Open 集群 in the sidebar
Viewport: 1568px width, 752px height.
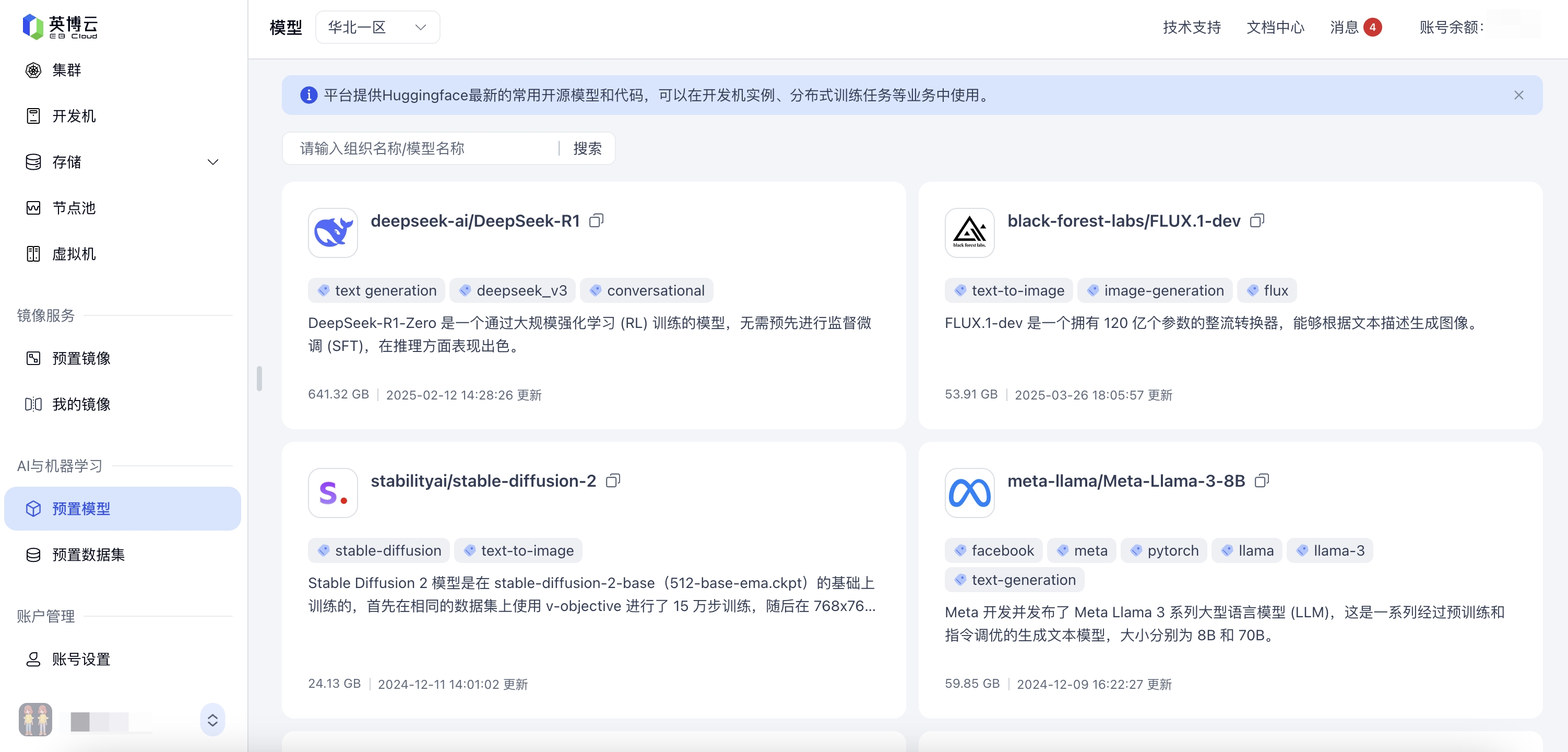coord(66,70)
